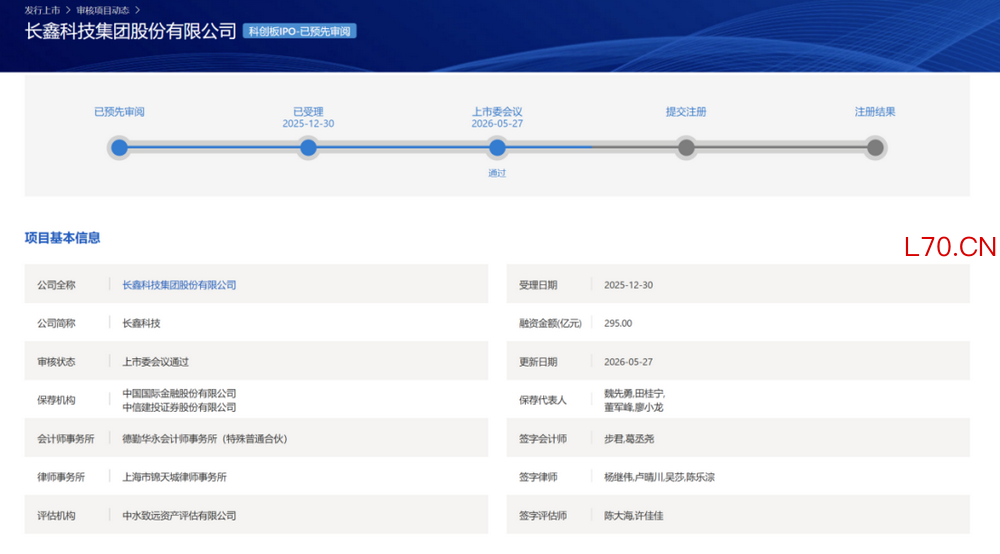Click the 长鑫科技集团股份有限公司 page title

[131, 31]
